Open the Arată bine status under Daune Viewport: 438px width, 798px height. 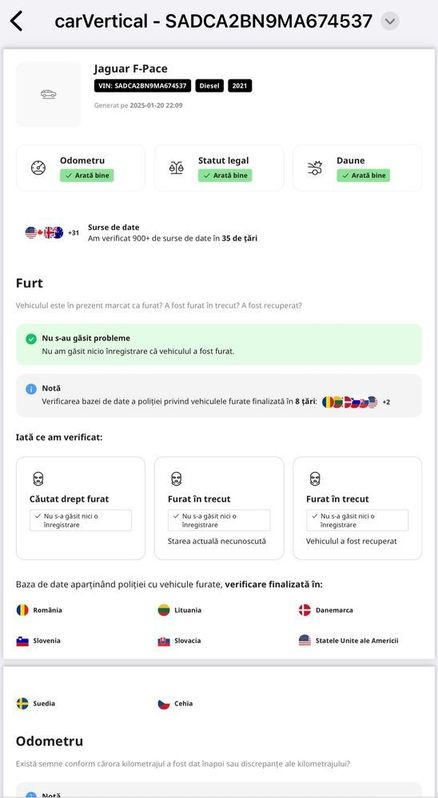point(363,176)
